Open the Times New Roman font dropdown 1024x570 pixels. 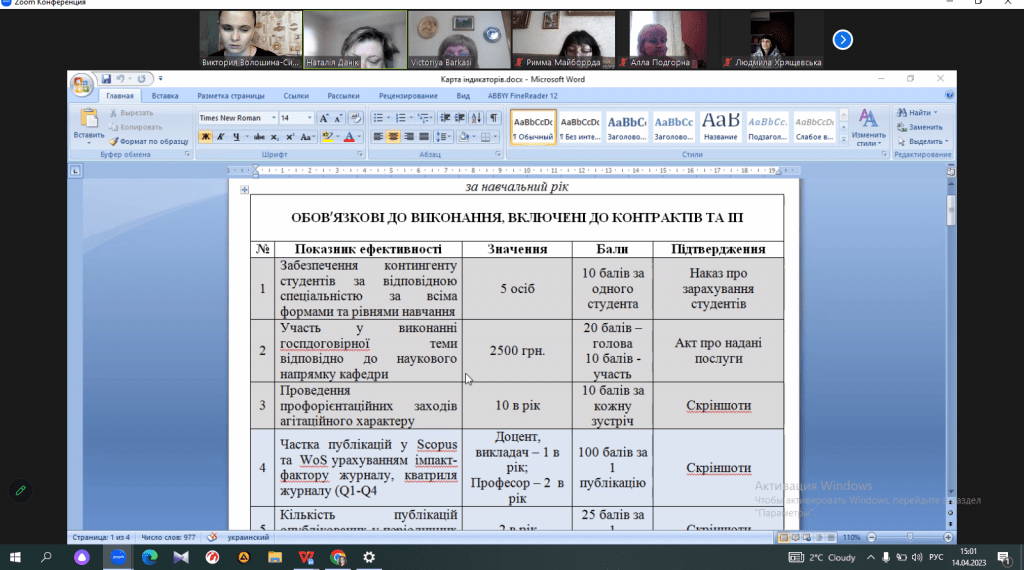click(273, 118)
